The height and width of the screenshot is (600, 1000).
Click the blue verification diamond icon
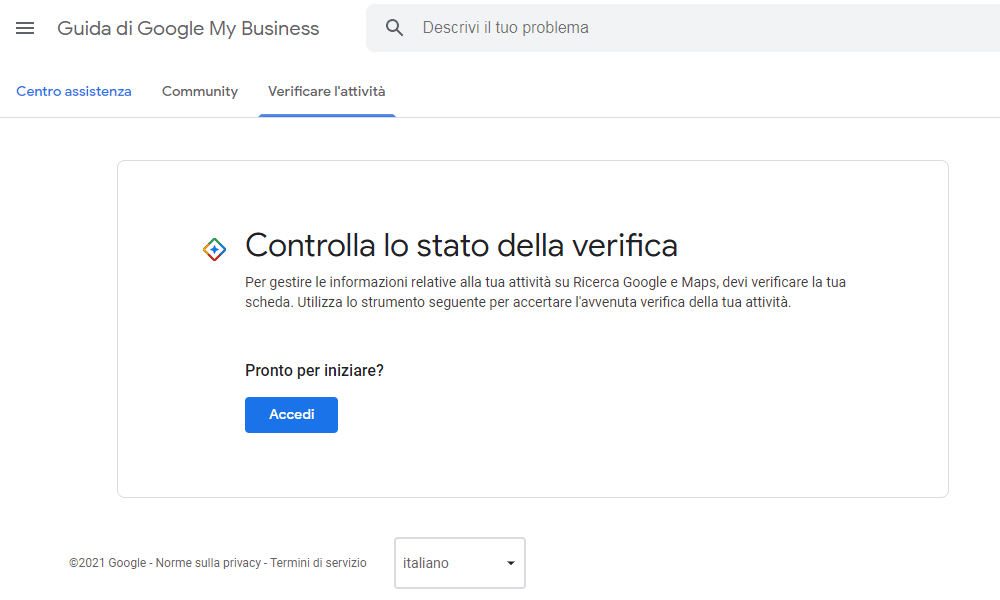215,247
